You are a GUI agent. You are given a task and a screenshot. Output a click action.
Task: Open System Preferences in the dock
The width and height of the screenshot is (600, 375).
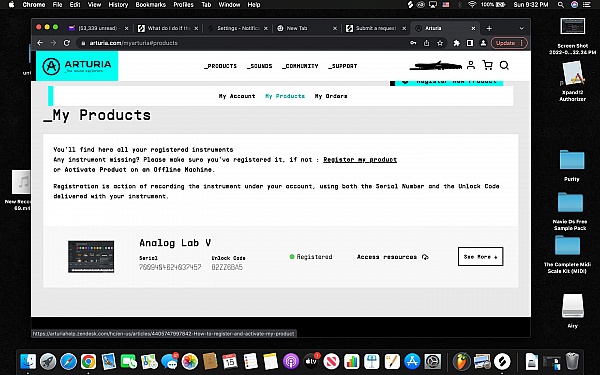[433, 361]
